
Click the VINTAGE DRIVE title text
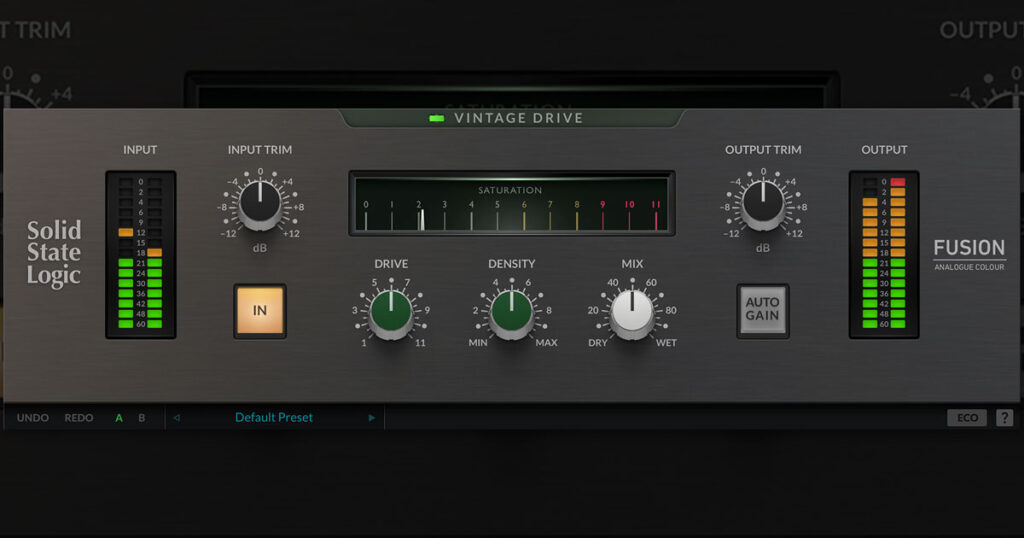pyautogui.click(x=519, y=118)
